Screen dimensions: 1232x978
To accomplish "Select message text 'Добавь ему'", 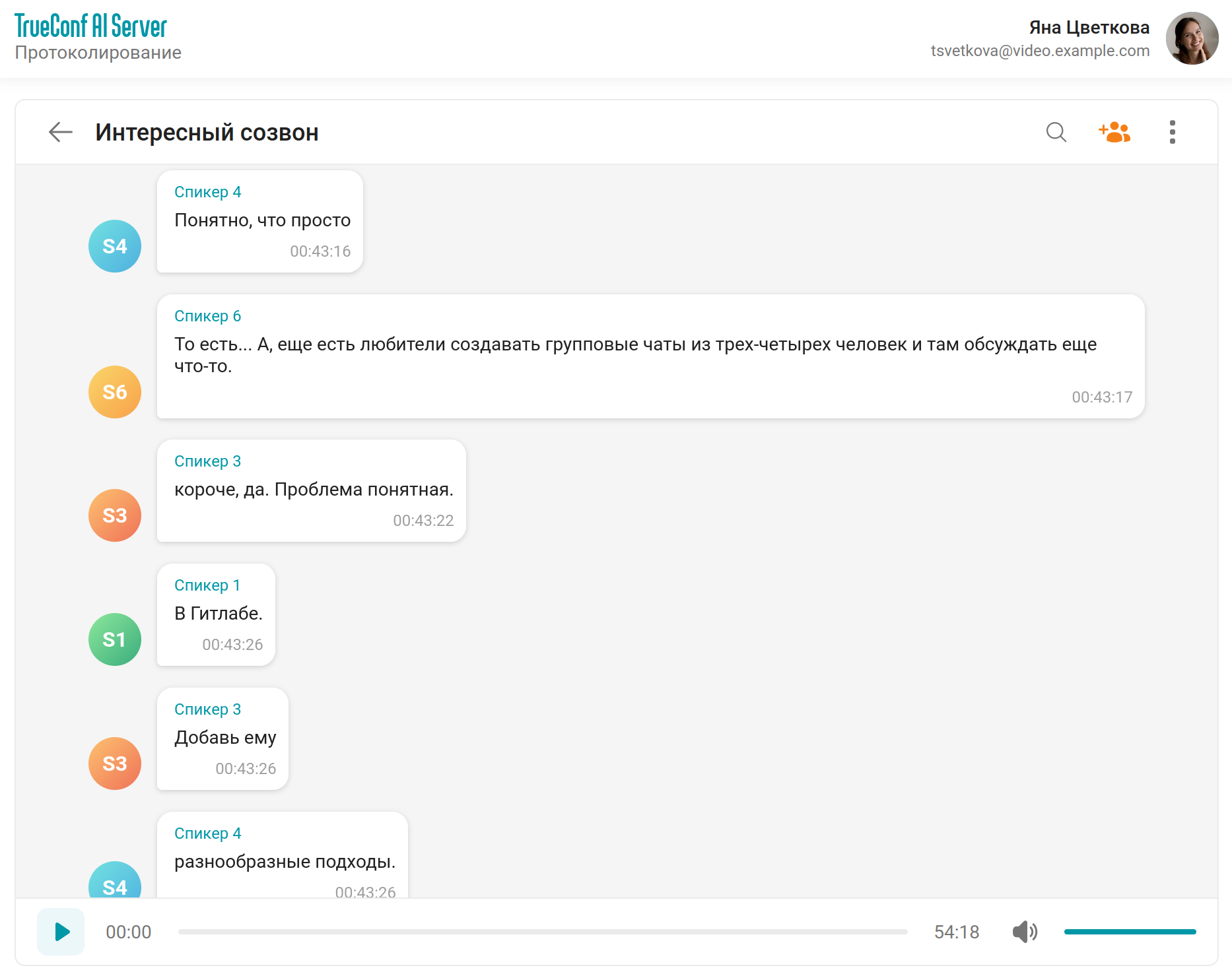I will pos(225,738).
